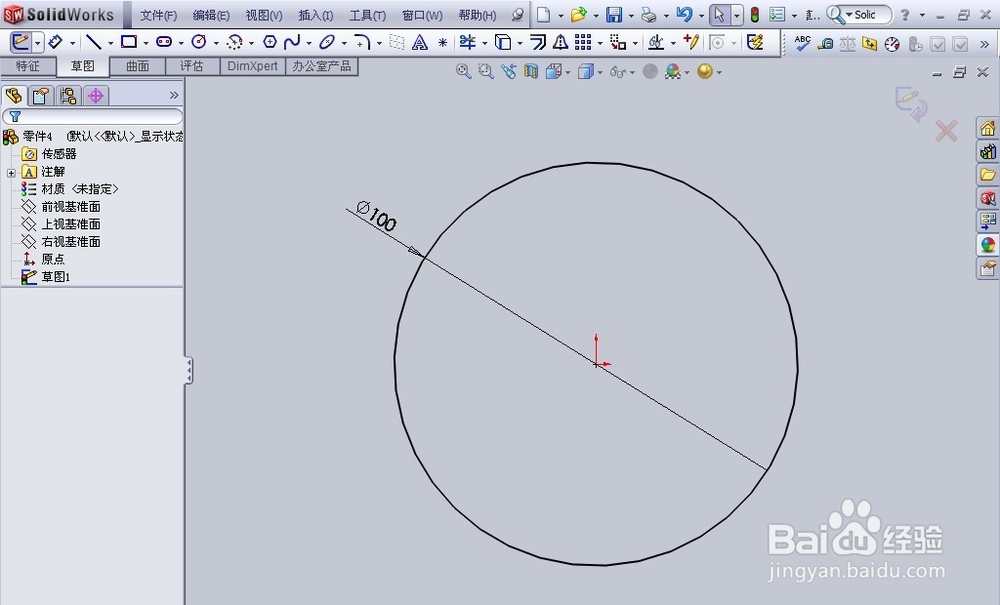
Task: Open the Section Properties icon
Action: tap(870, 43)
